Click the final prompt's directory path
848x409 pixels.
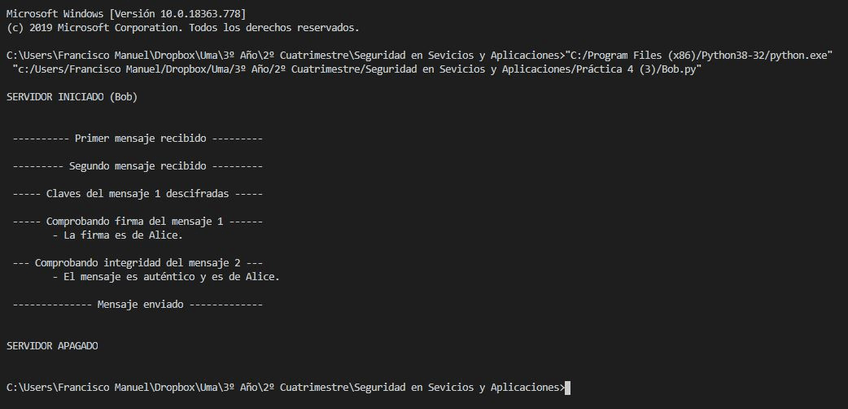click(284, 387)
